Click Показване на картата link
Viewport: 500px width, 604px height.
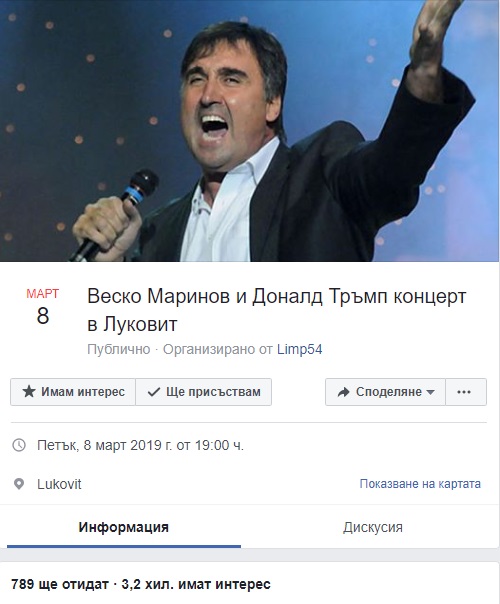point(420,484)
